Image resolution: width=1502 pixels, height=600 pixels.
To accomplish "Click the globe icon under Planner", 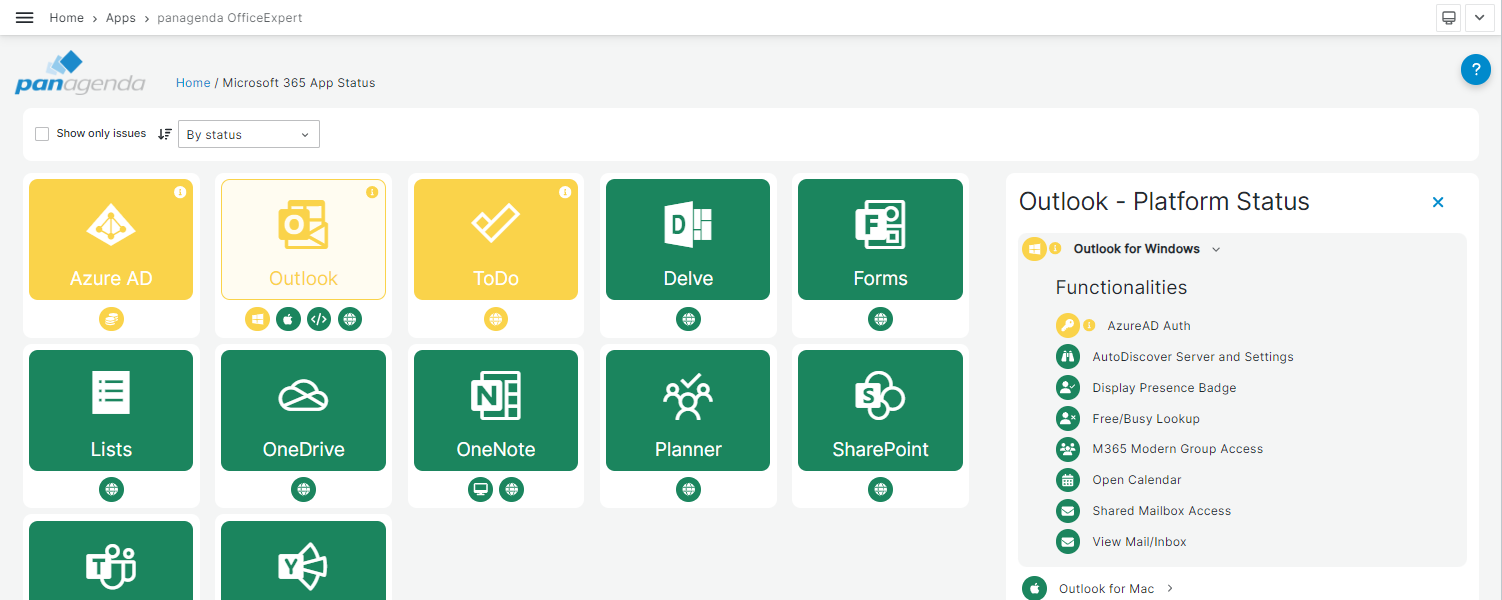I will [x=688, y=490].
